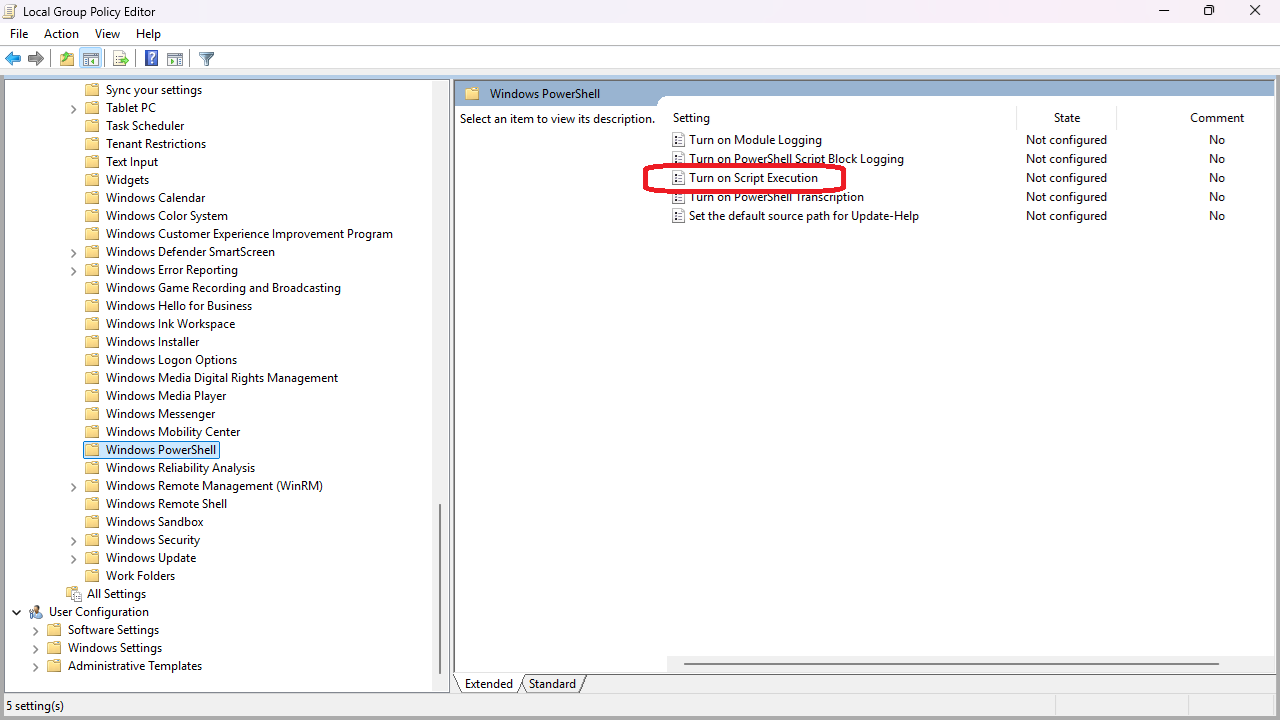1280x720 pixels.
Task: Select the Turn on PowerShell Transcription setting
Action: tap(776, 197)
